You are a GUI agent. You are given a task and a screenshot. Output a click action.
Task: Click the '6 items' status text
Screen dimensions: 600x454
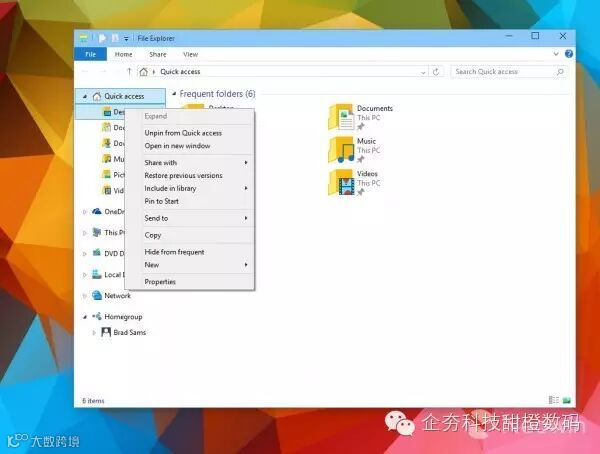click(x=93, y=401)
